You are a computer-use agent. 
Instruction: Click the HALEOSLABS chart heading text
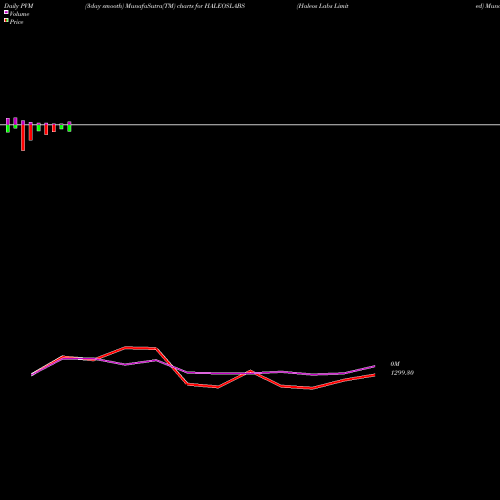pos(165,6)
